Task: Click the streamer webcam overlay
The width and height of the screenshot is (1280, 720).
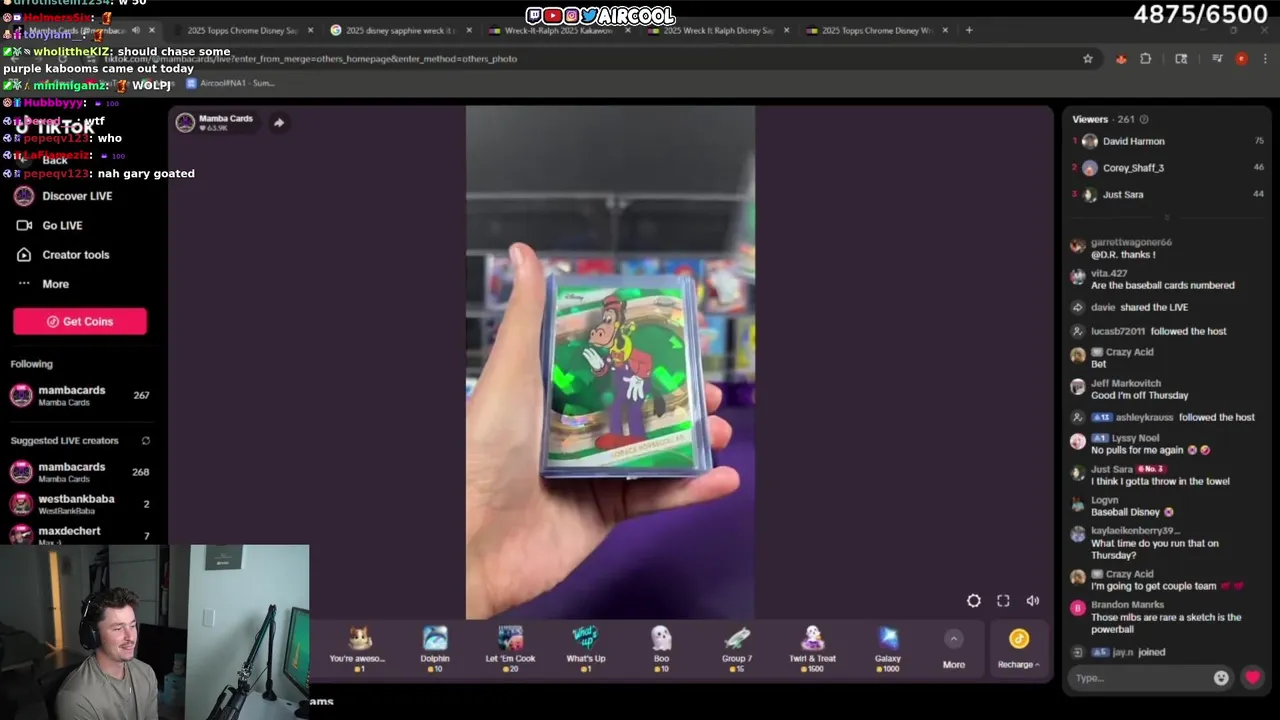Action: point(155,632)
